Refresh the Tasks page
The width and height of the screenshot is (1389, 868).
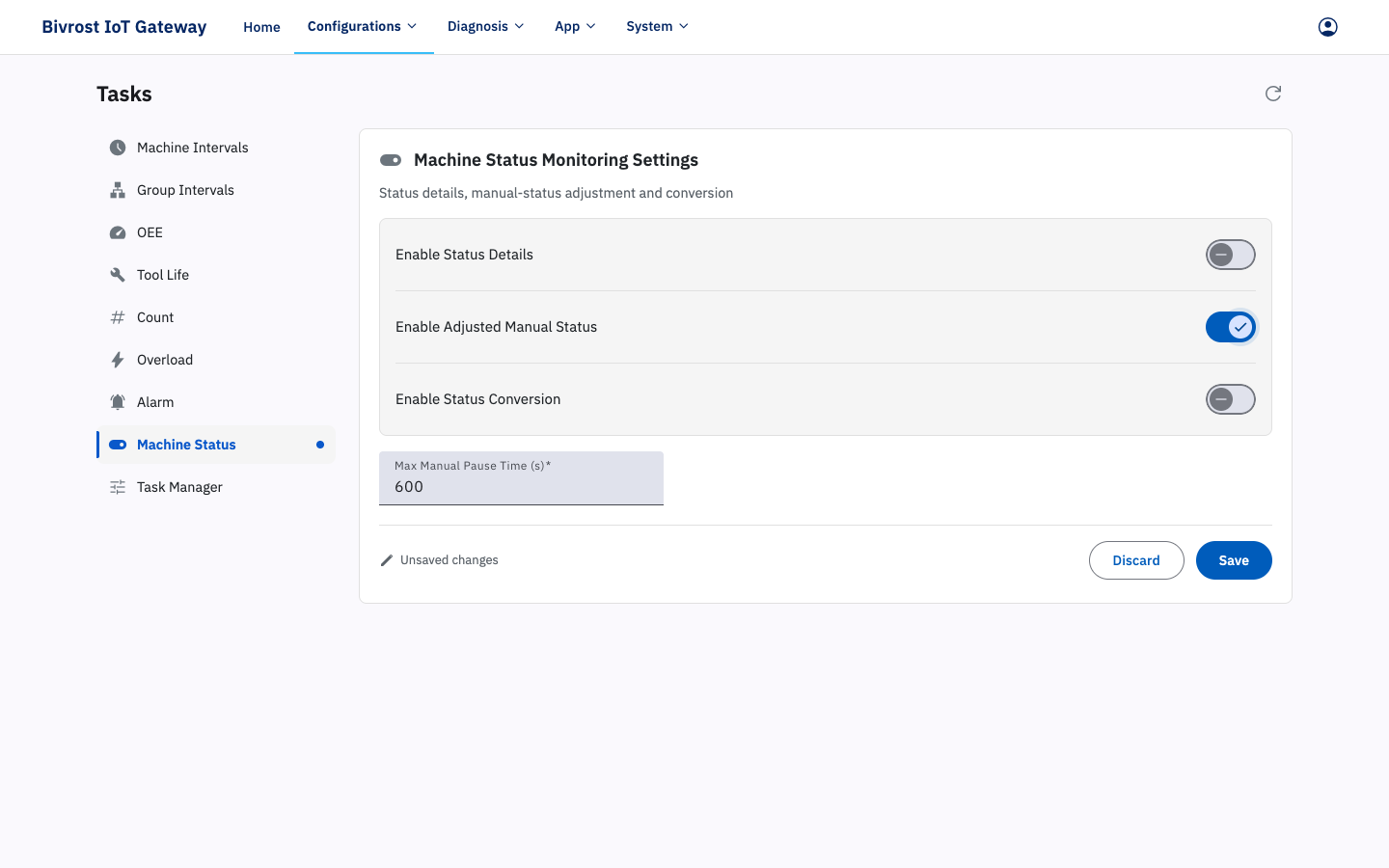pyautogui.click(x=1273, y=94)
